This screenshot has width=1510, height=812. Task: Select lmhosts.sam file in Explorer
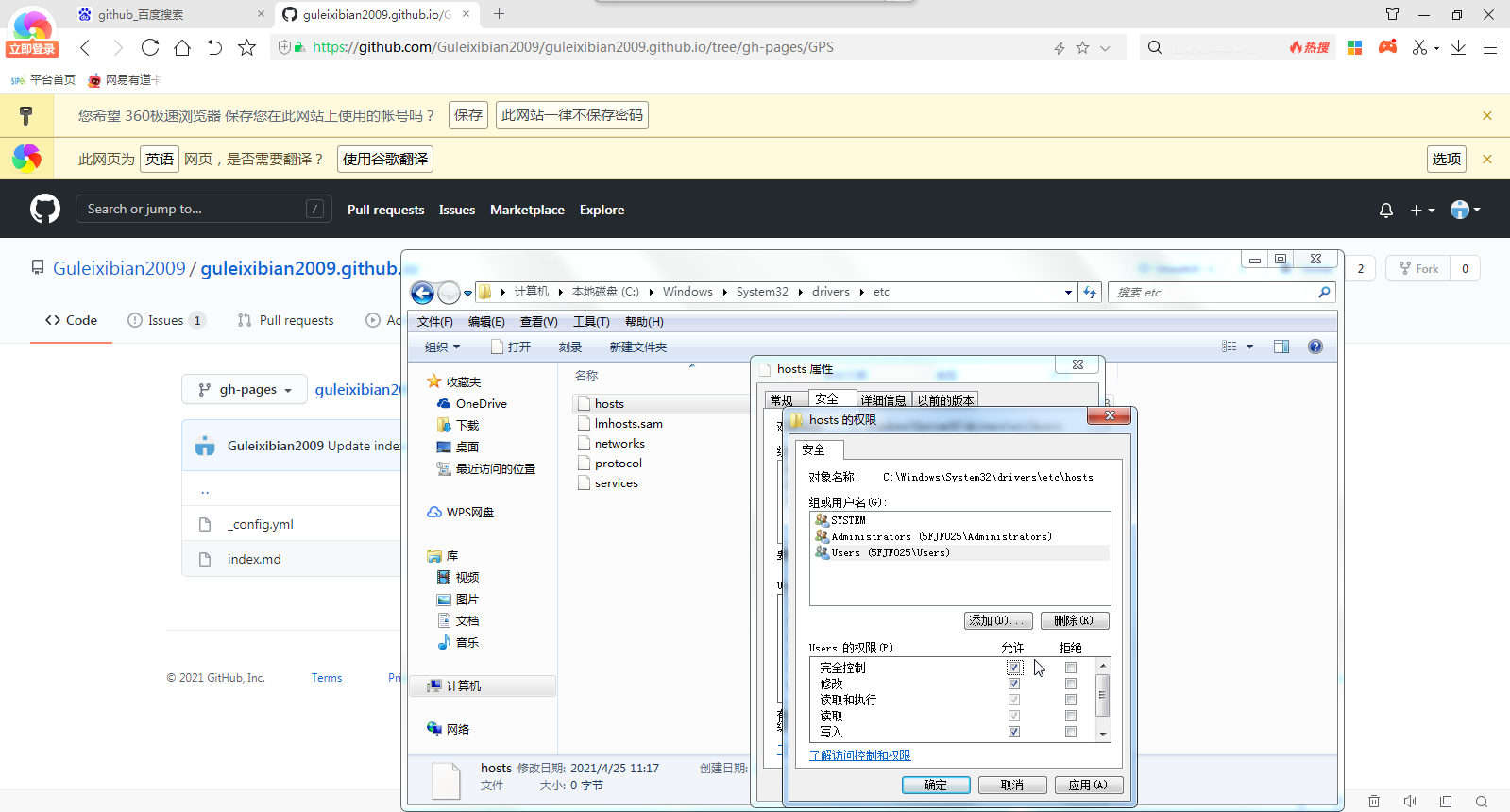(x=629, y=424)
